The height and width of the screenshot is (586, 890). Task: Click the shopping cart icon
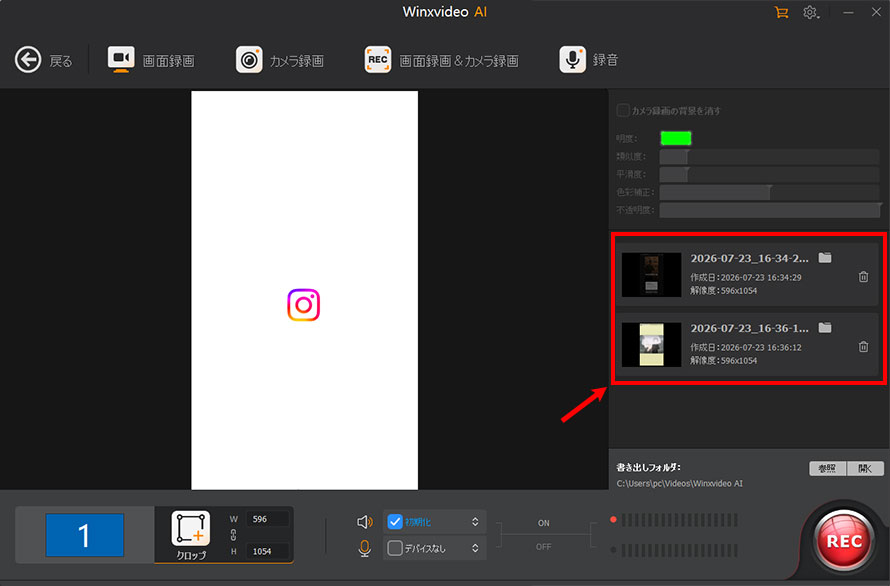click(x=781, y=12)
